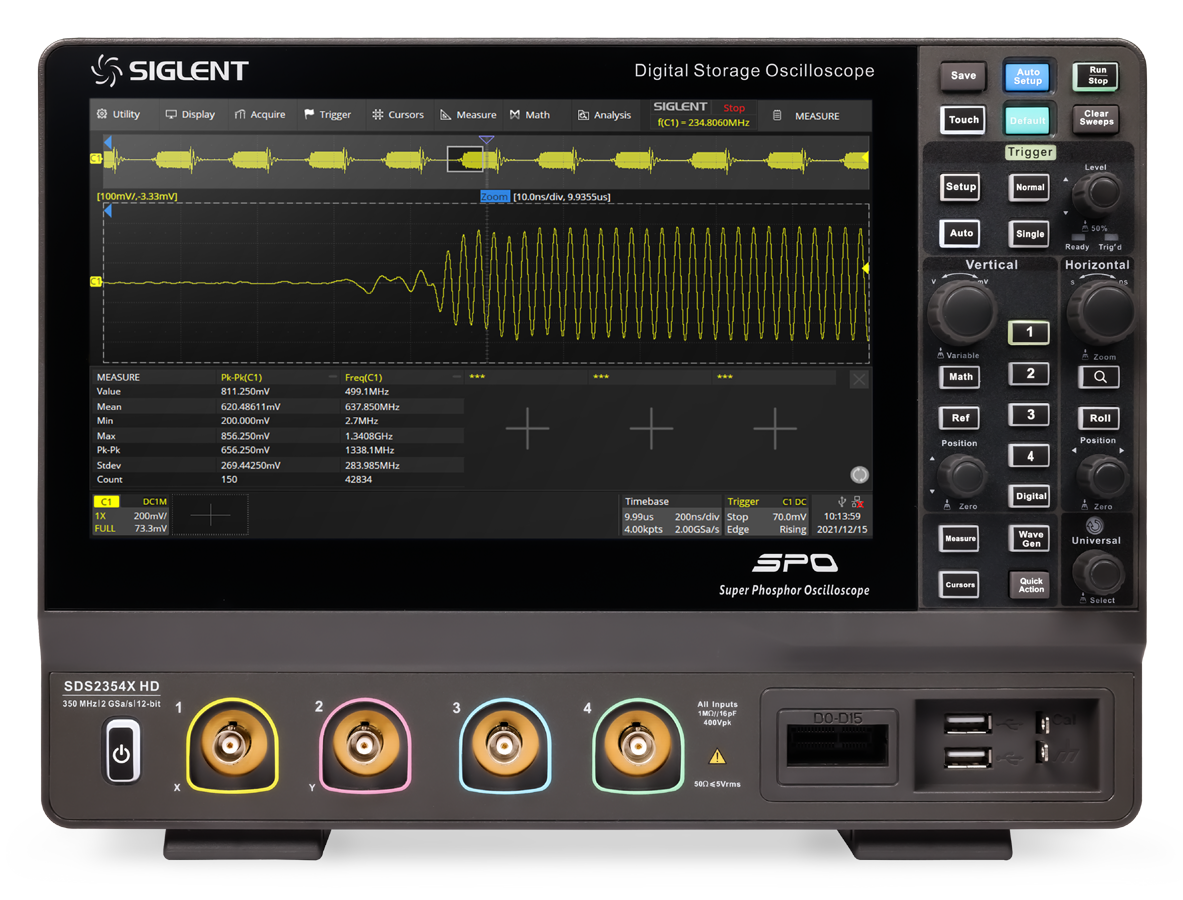Close the measurement statistics panel
The height and width of the screenshot is (900, 1183).
tap(859, 379)
